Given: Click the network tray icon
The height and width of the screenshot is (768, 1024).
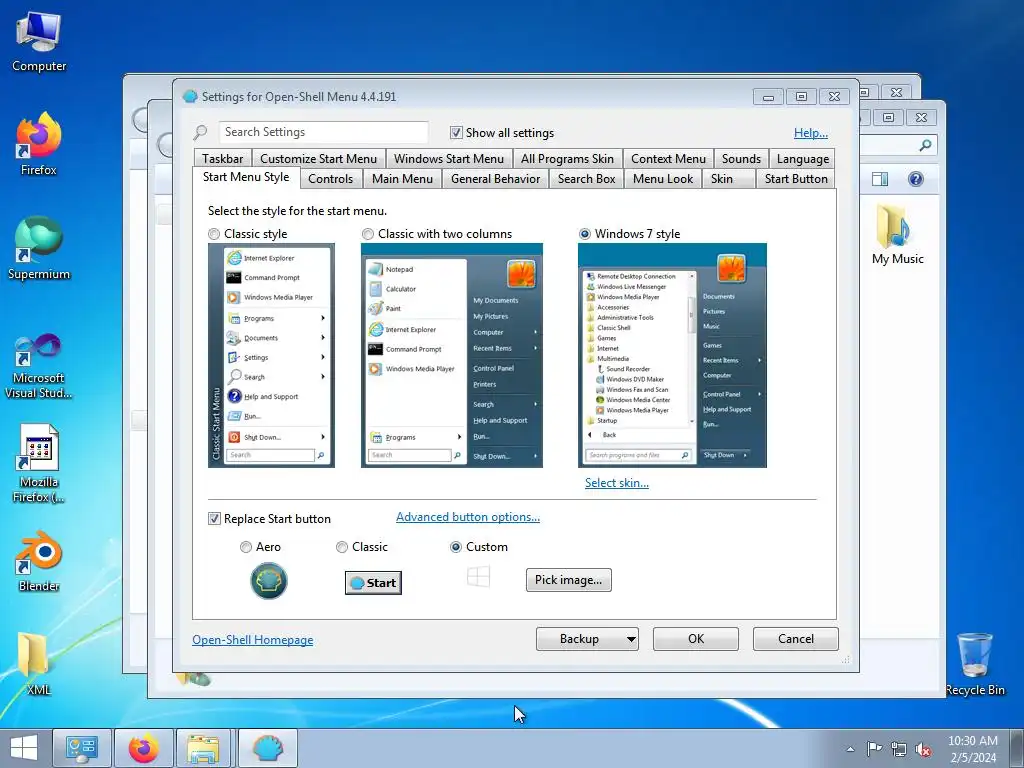Looking at the screenshot, I should tap(899, 749).
